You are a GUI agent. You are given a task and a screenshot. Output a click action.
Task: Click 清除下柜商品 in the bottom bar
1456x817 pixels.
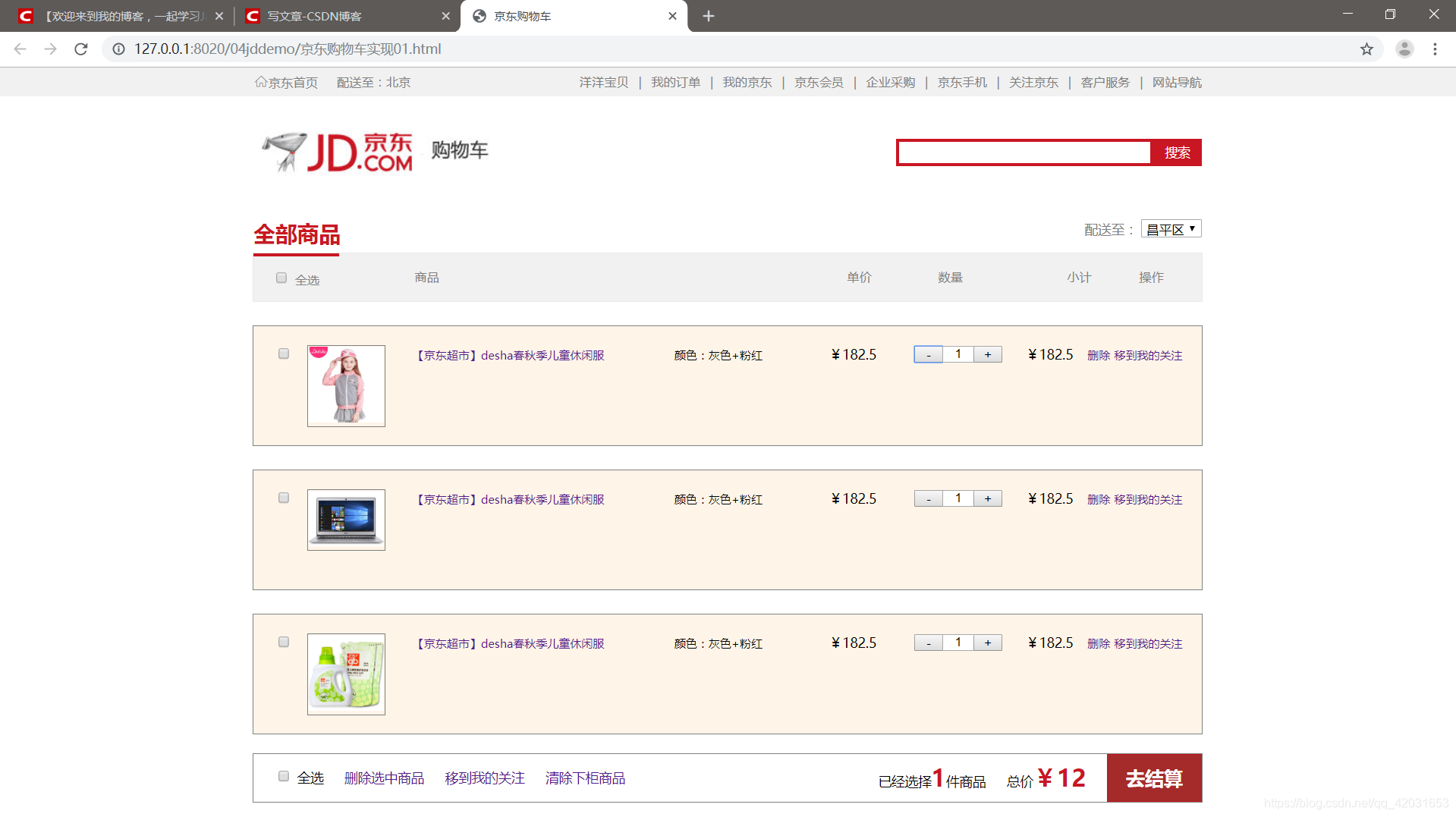[585, 778]
